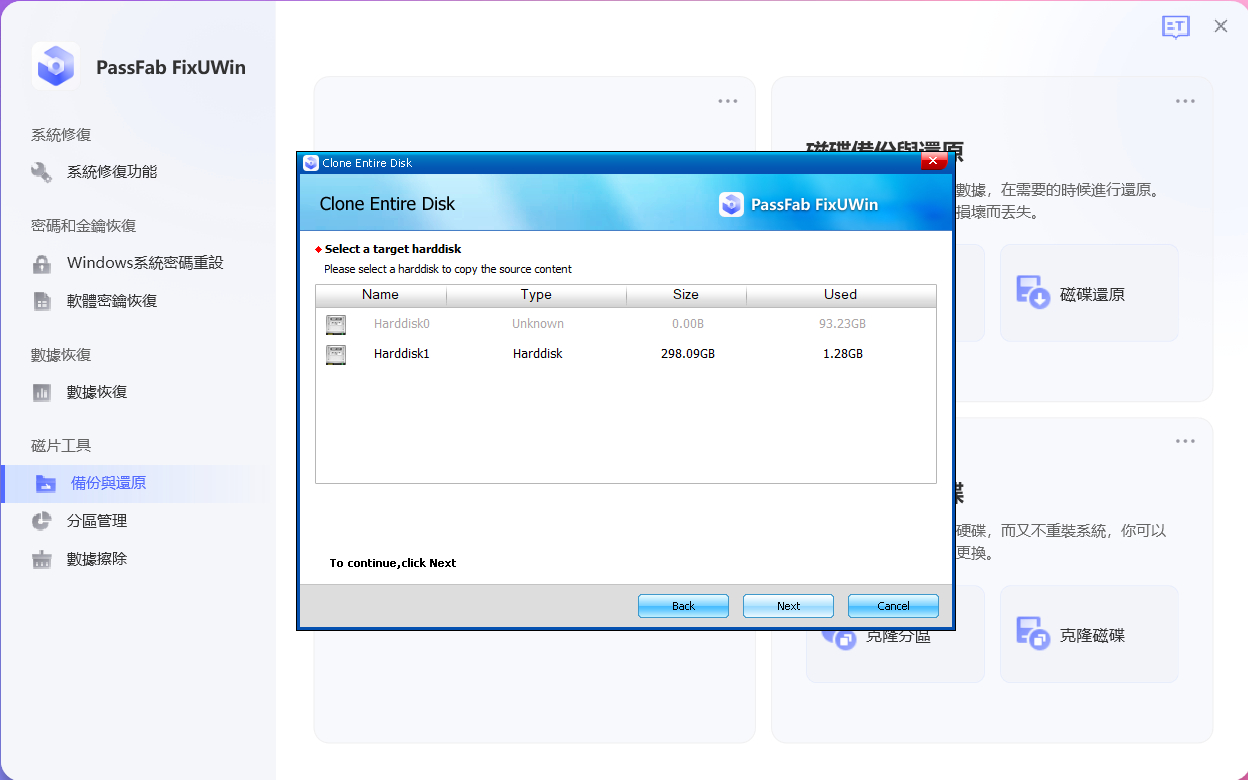1248x780 pixels.
Task: Select the 數據恢復 data recovery icon
Action: point(41,391)
